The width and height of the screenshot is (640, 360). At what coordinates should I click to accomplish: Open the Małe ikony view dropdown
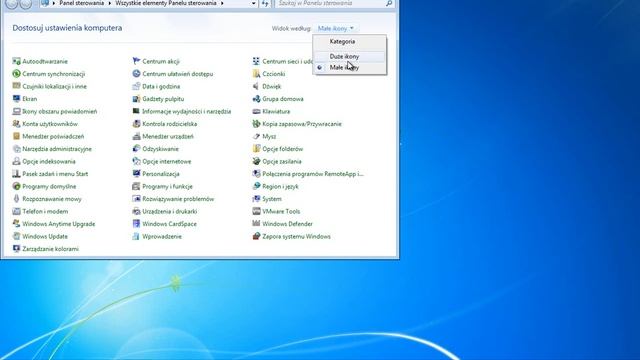pos(336,29)
